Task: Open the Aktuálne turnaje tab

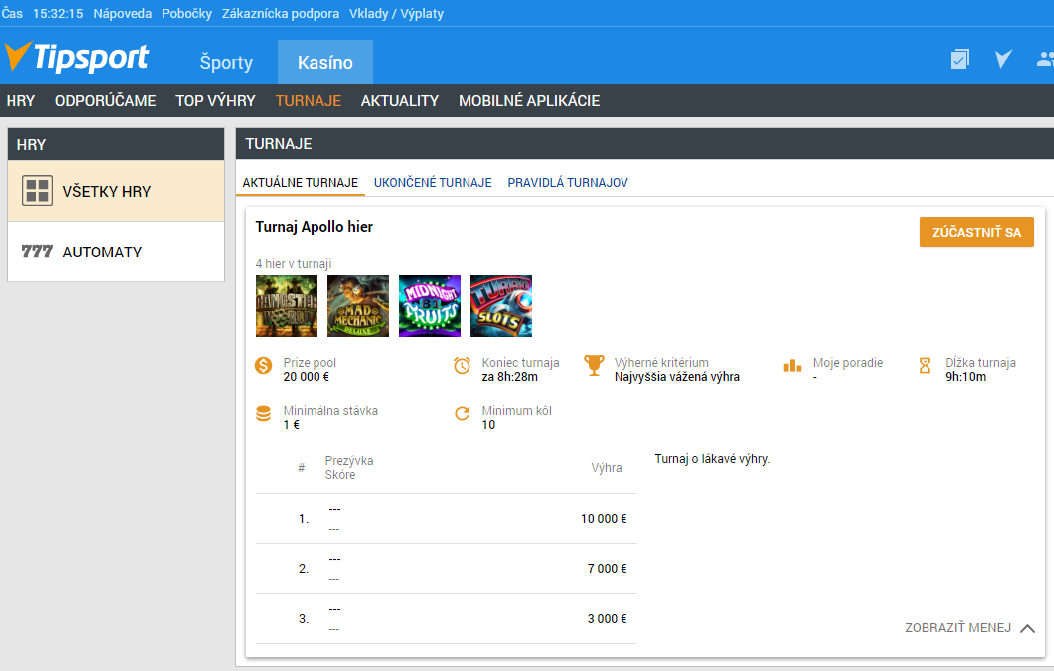Action: pos(300,182)
